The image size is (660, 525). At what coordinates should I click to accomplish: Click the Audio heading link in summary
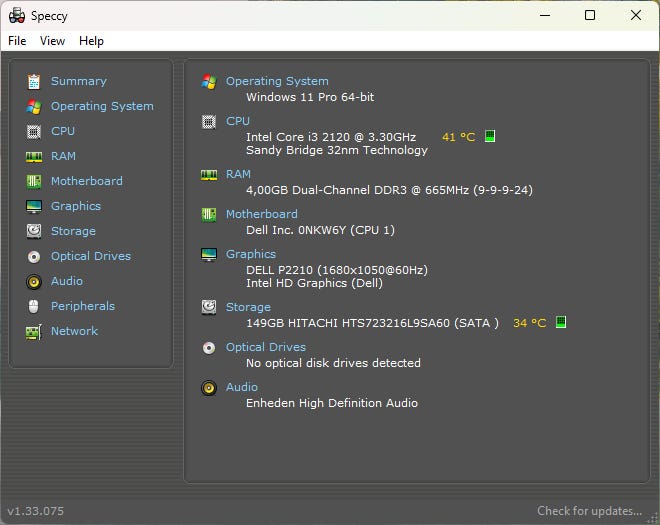pyautogui.click(x=242, y=387)
